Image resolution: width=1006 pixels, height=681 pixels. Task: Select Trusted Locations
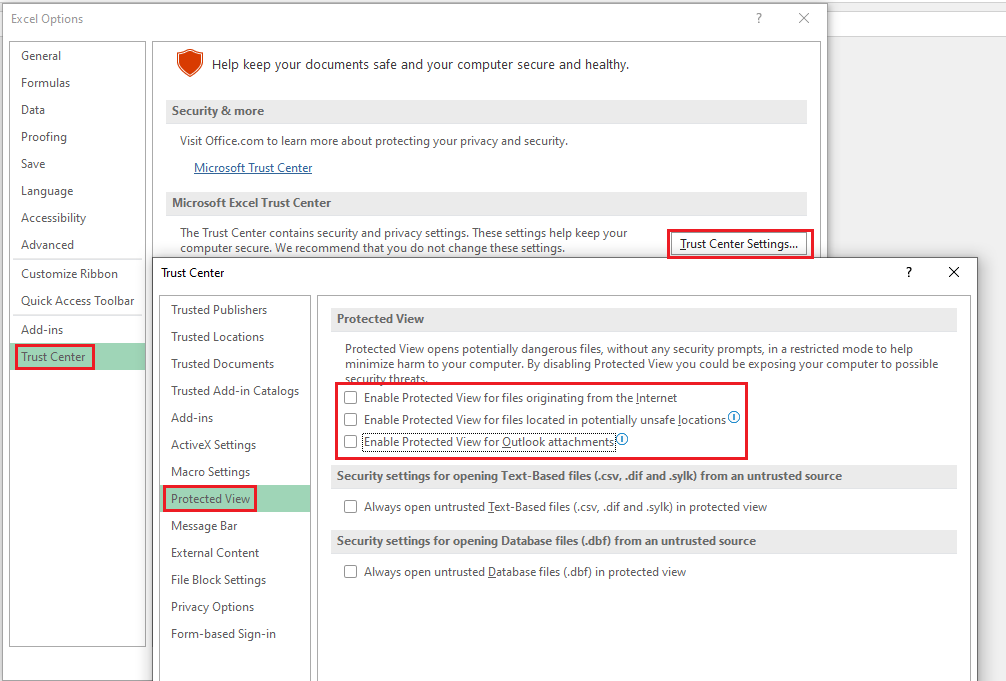click(x=235, y=337)
